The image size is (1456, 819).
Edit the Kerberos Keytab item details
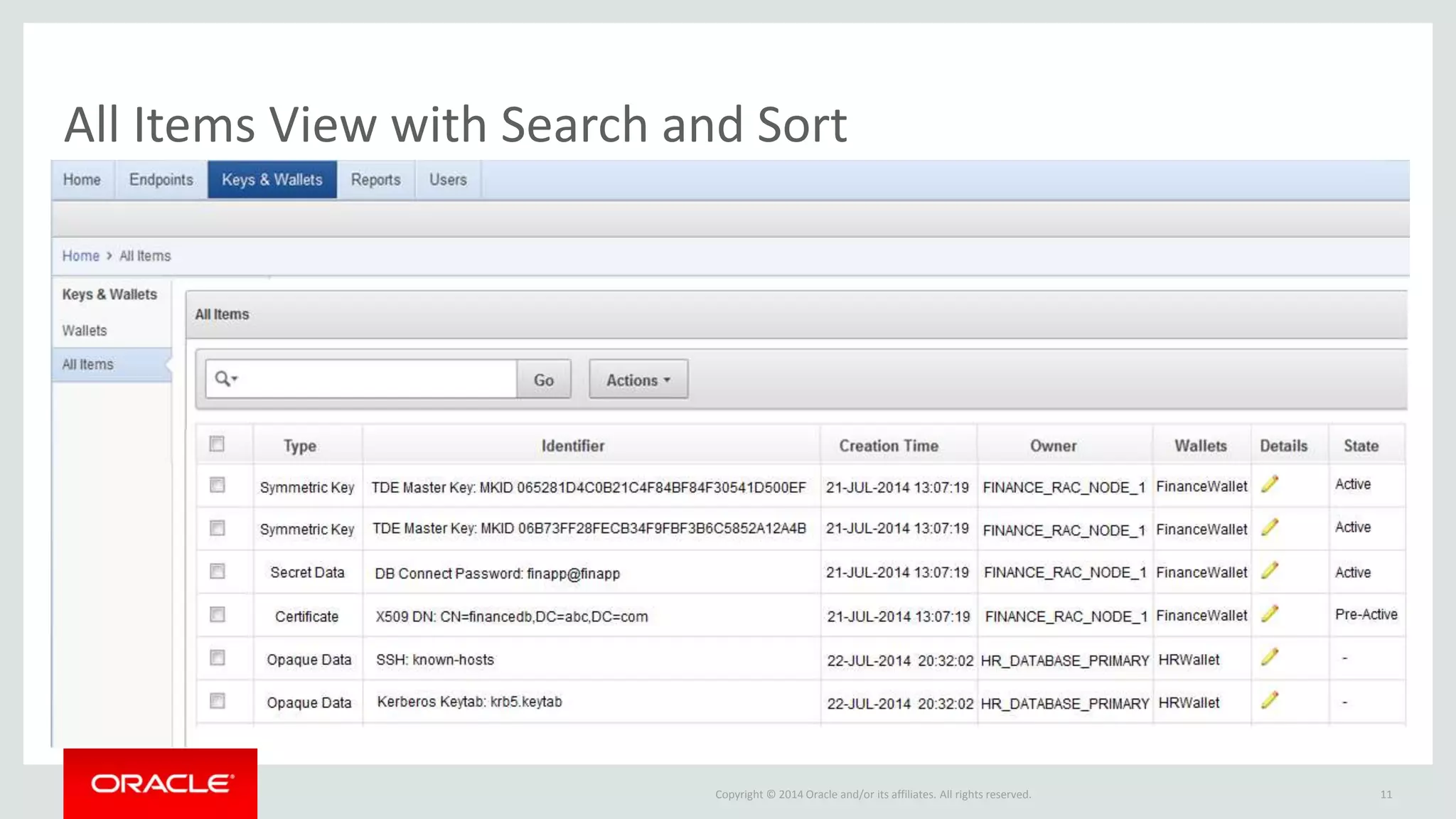click(x=1270, y=700)
